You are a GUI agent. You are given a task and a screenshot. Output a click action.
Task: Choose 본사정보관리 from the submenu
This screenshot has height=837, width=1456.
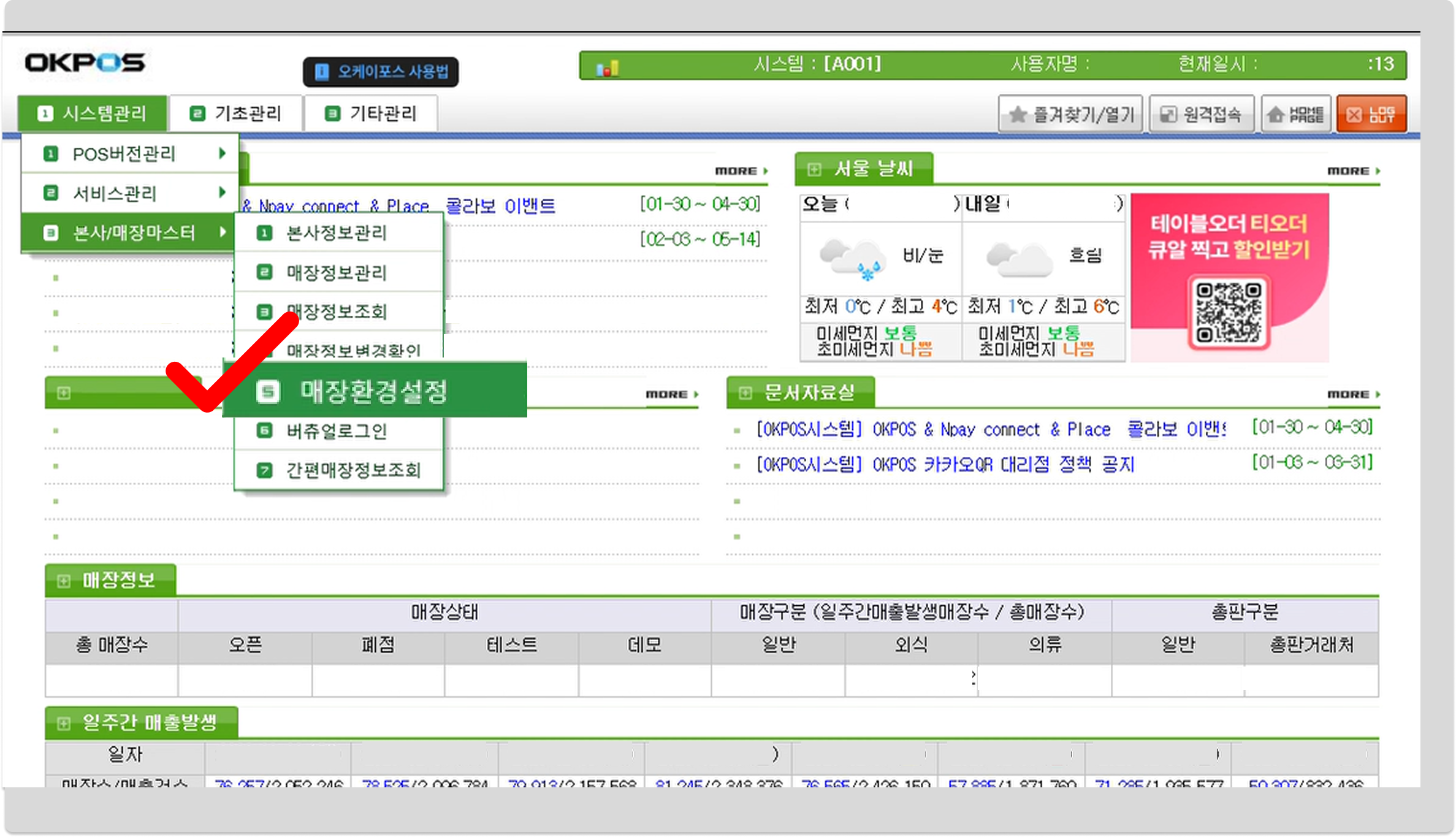pyautogui.click(x=337, y=233)
